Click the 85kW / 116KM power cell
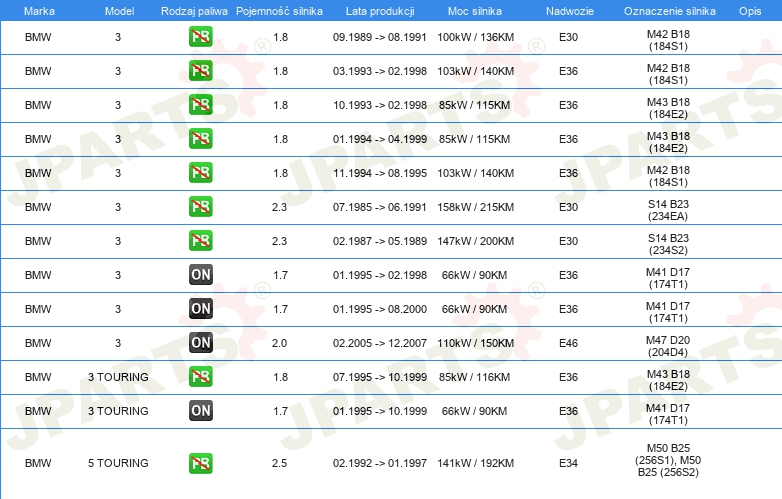The height and width of the screenshot is (499, 782). [474, 377]
